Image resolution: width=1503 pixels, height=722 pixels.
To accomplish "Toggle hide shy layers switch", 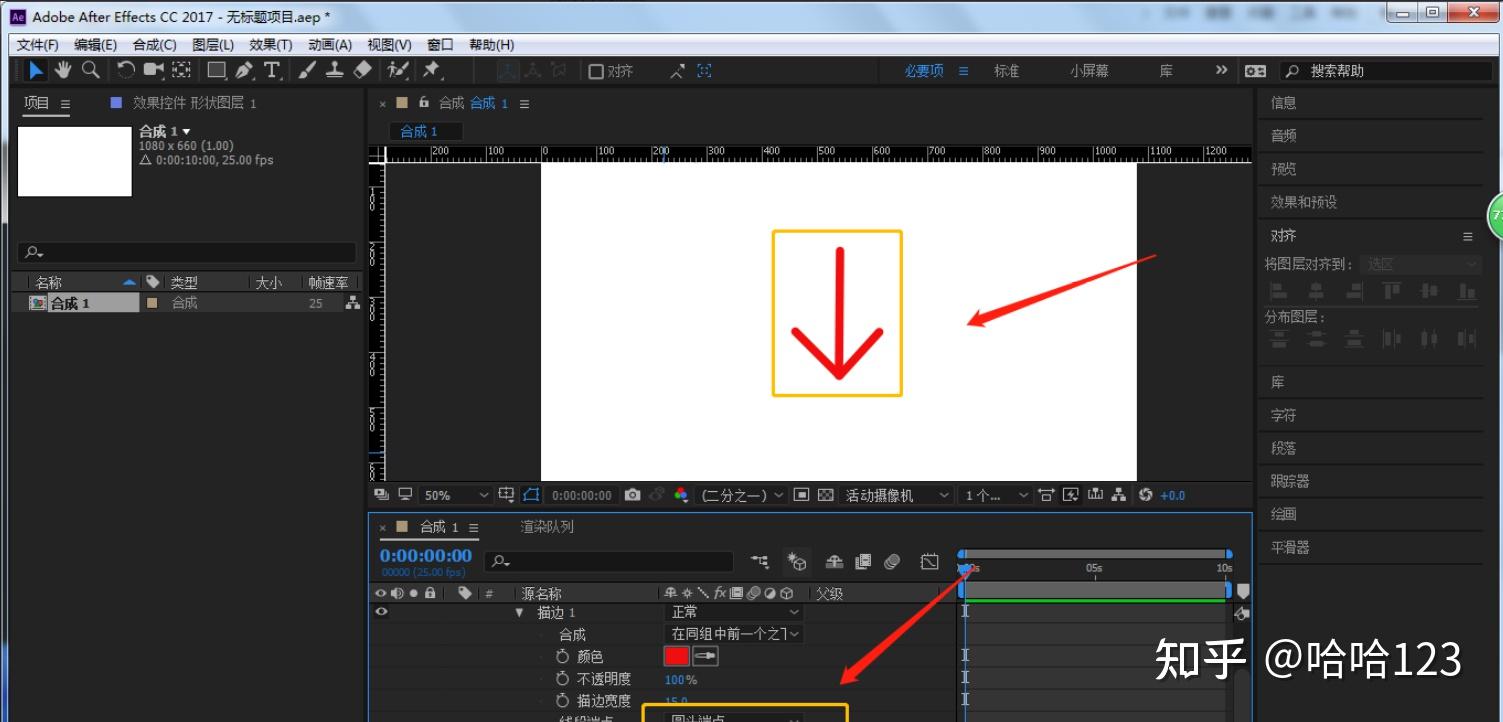I will [x=834, y=562].
